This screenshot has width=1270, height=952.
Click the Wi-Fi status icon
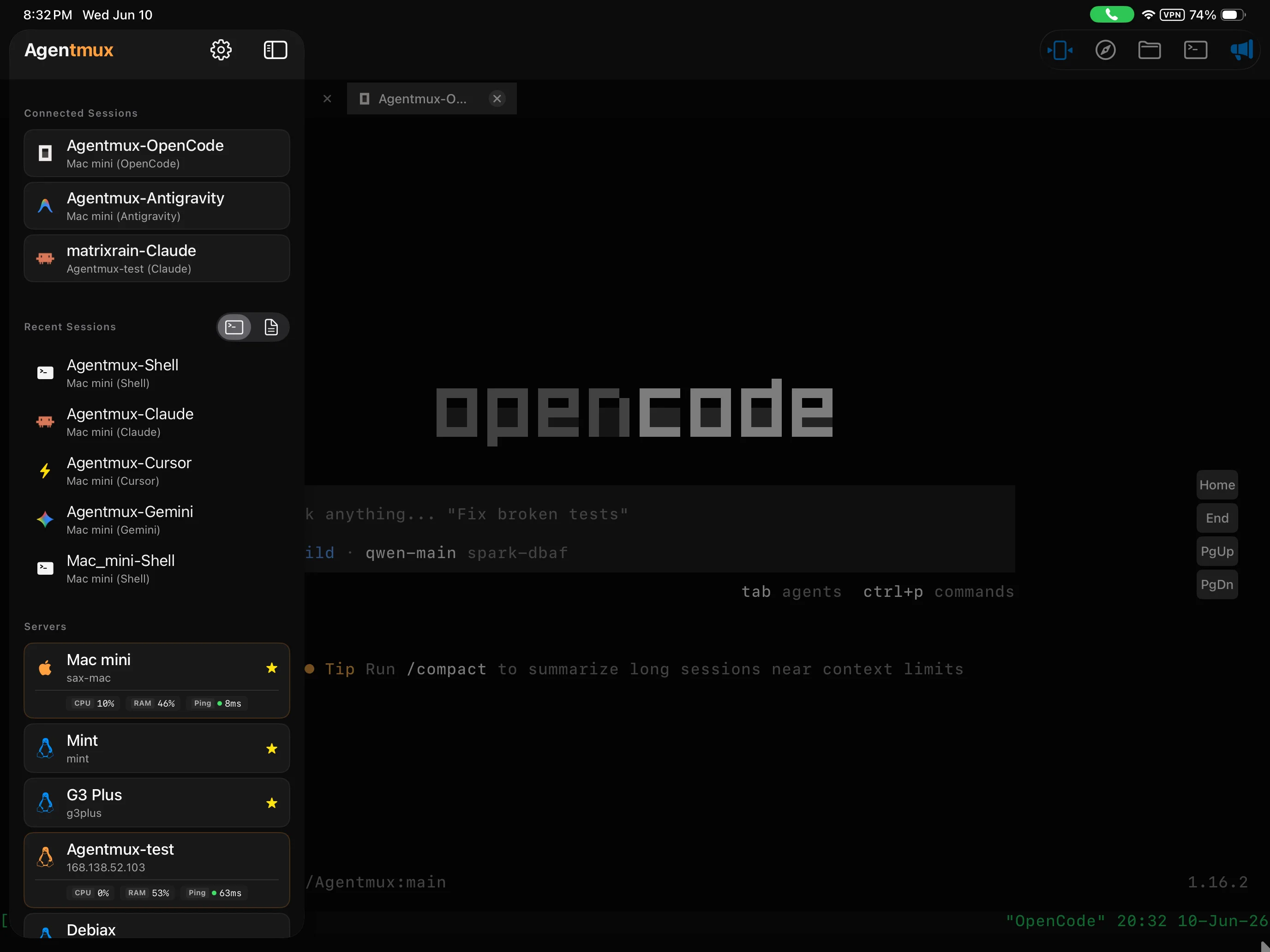pos(1148,15)
